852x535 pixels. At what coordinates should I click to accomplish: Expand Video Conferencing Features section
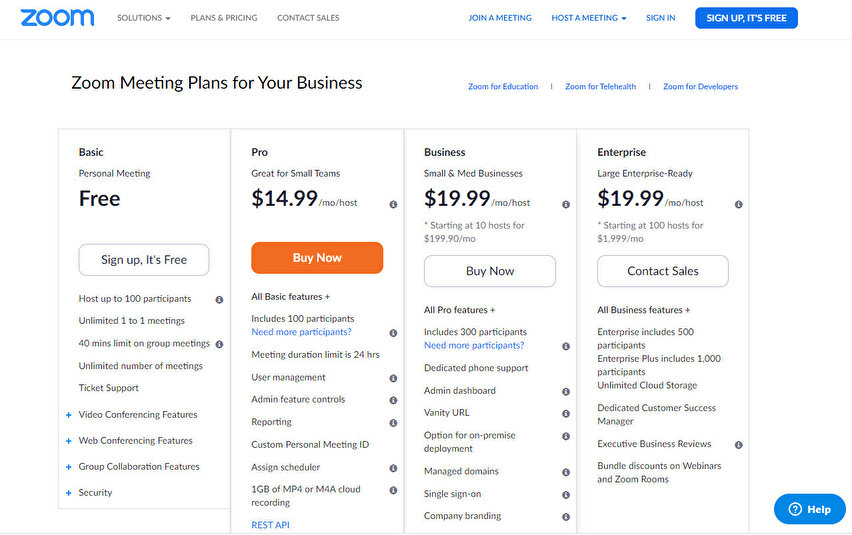(137, 415)
